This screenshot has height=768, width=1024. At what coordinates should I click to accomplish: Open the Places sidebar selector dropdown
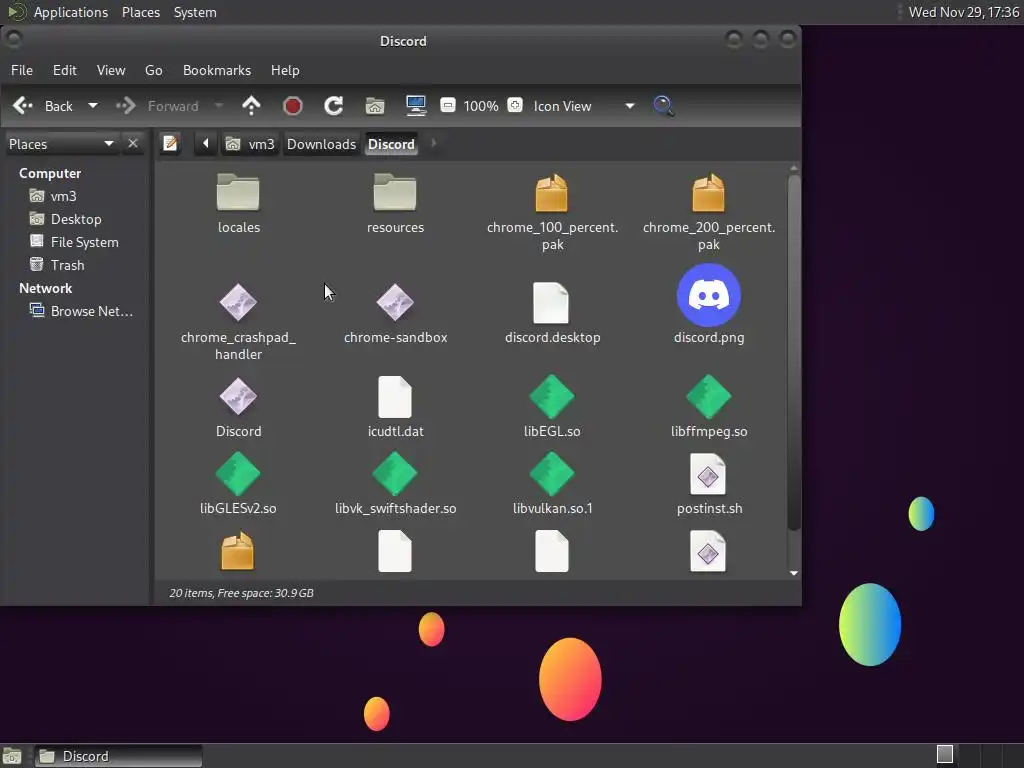point(61,144)
